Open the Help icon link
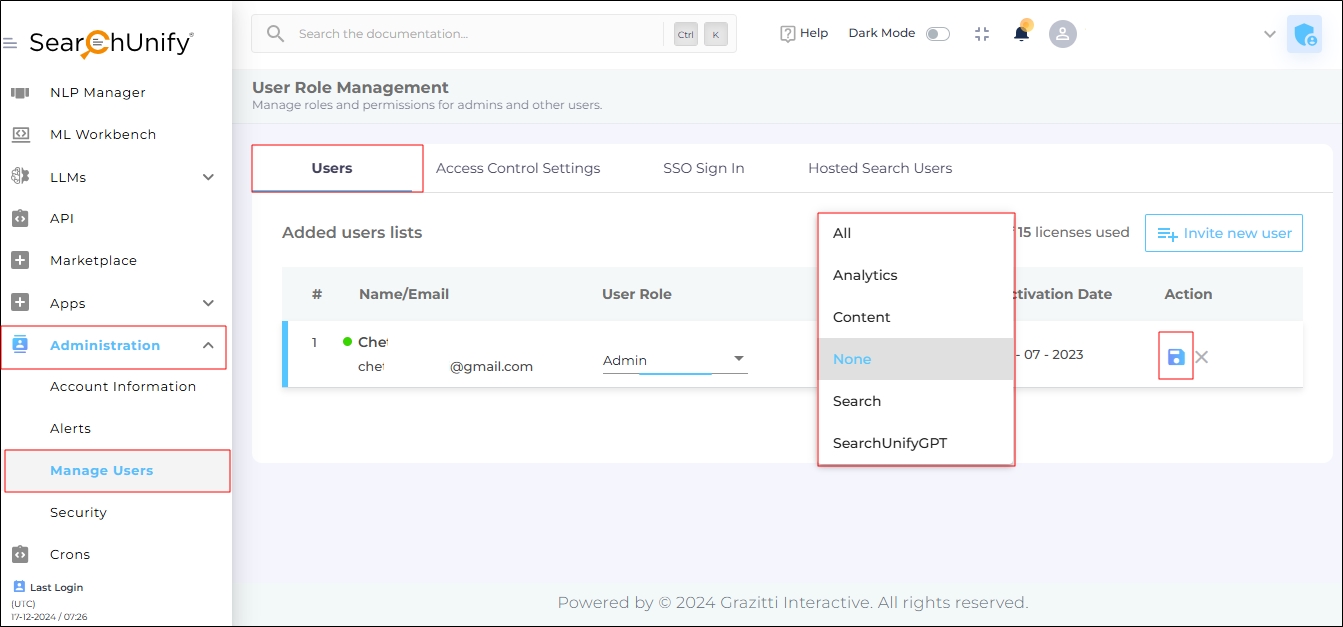Screen dimensions: 1343x627 pyautogui.click(x=804, y=33)
